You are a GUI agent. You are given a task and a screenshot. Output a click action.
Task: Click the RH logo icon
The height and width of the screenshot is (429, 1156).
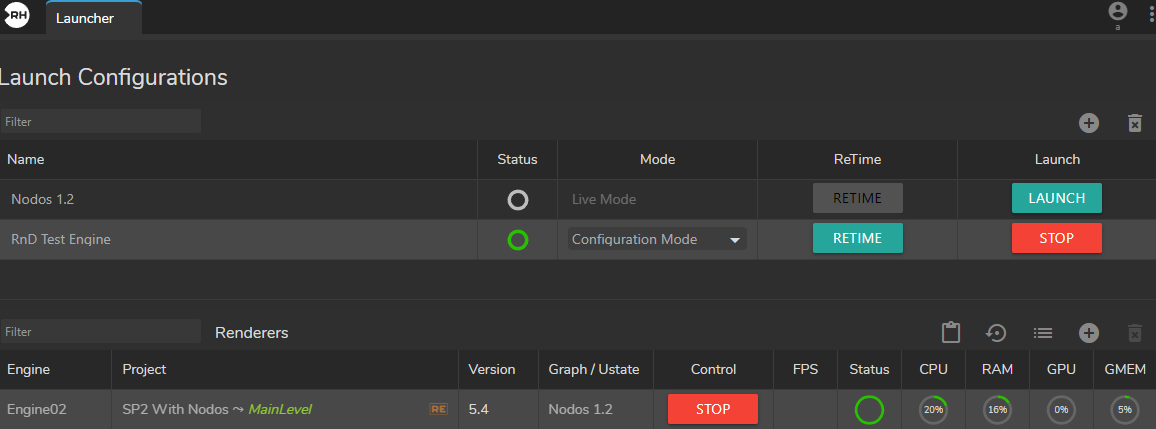tap(17, 17)
